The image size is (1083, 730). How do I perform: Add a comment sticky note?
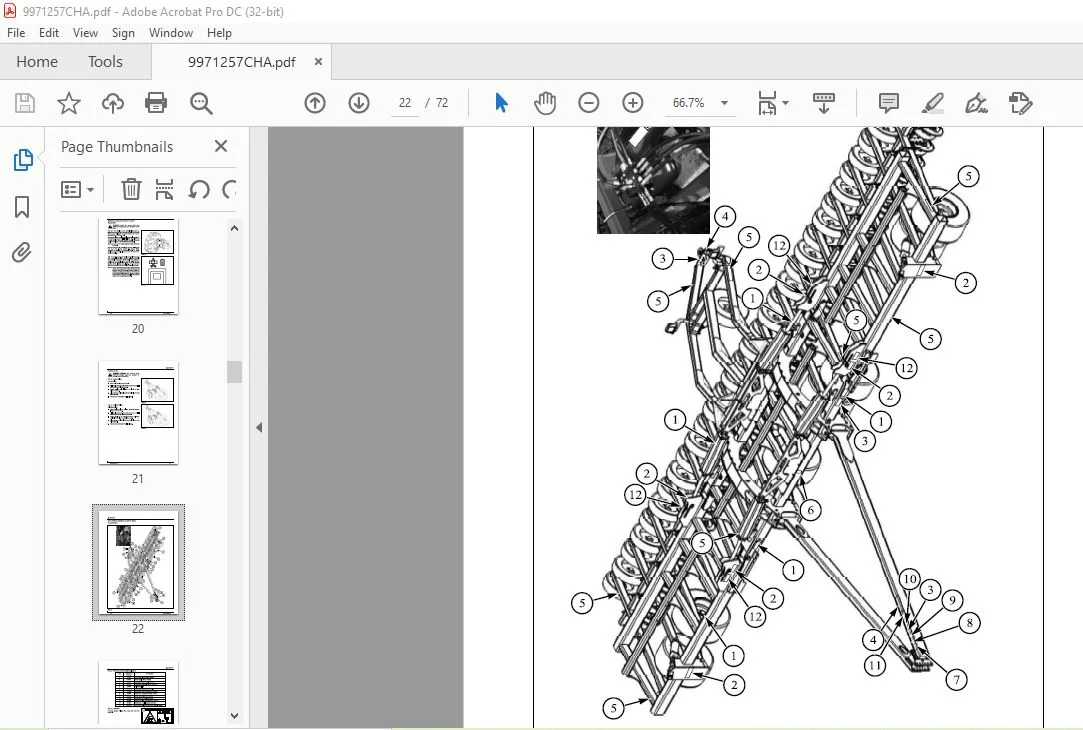pyautogui.click(x=888, y=103)
